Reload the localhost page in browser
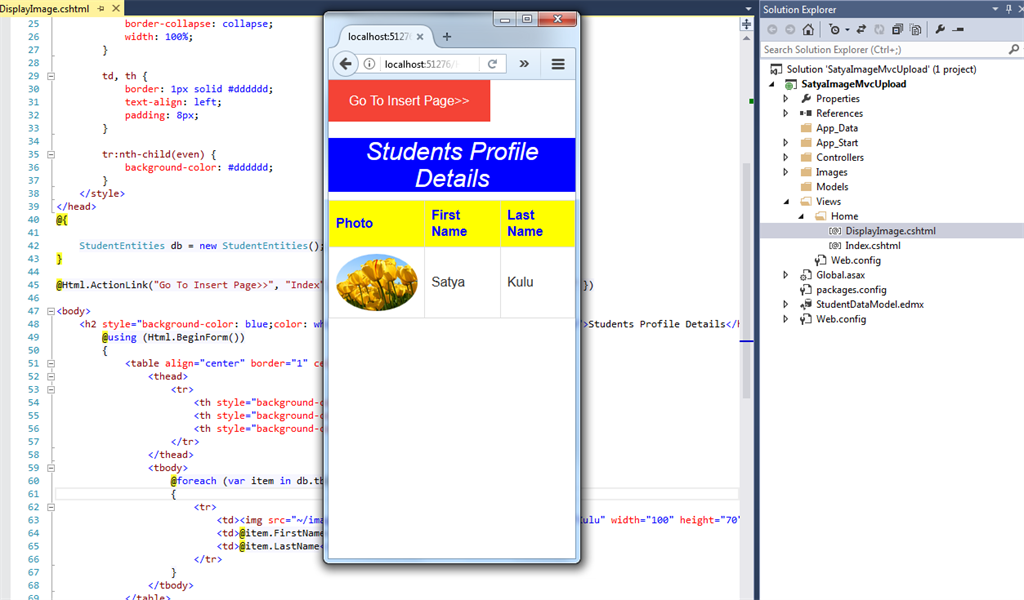Viewport: 1024px width, 600px height. coord(492,64)
